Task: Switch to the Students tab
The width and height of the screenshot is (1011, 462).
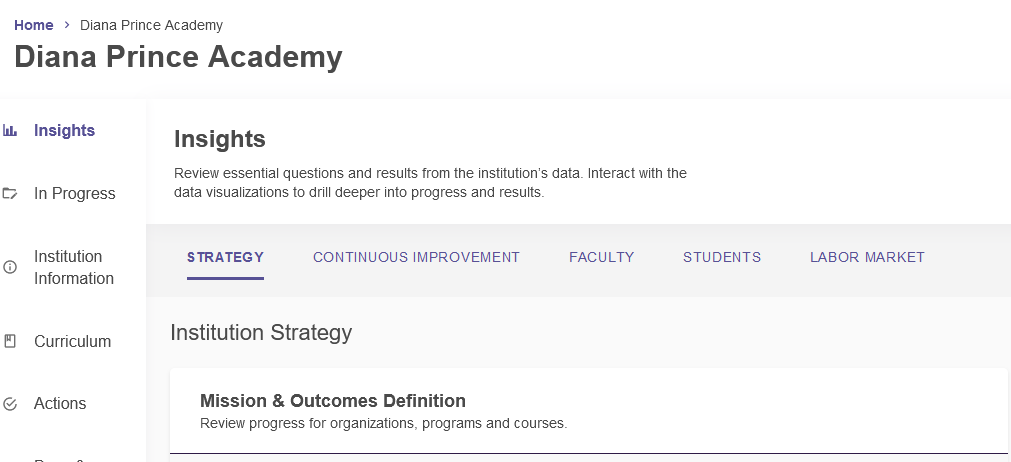Action: [721, 258]
